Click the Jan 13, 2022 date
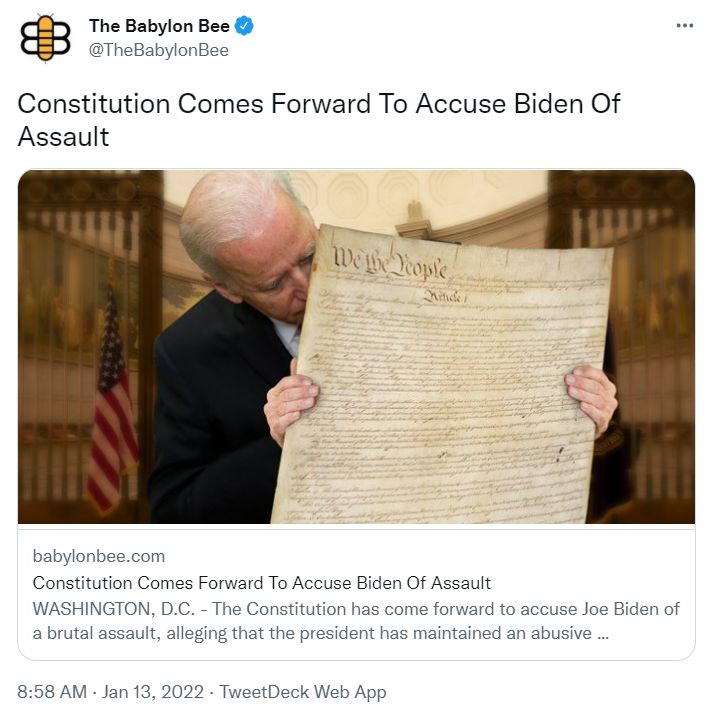Screen dimensions: 714x709 tap(153, 692)
